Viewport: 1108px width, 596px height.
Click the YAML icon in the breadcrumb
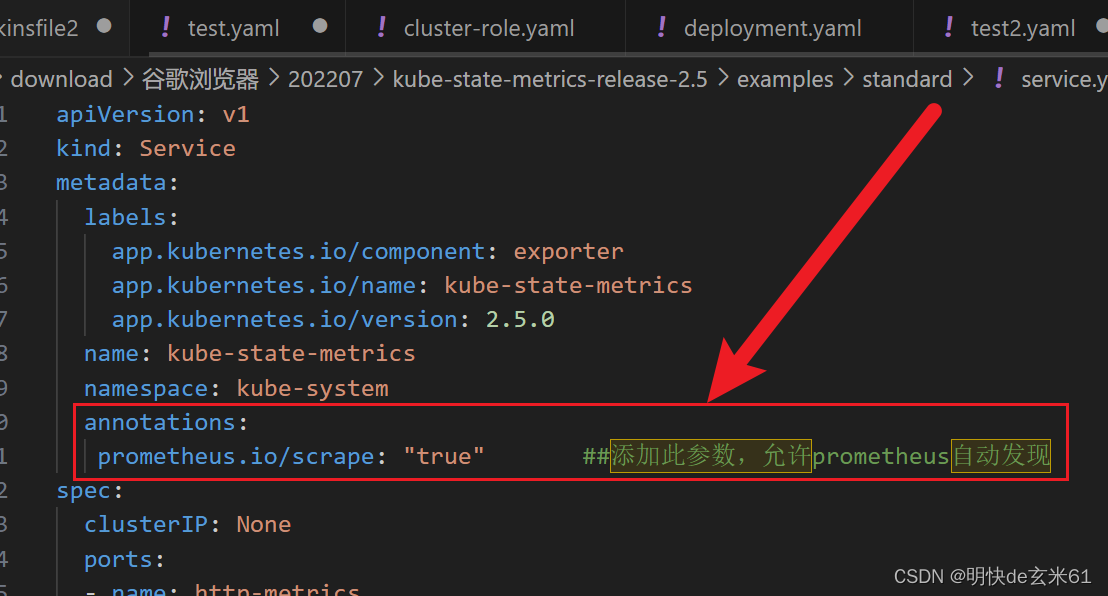(999, 78)
